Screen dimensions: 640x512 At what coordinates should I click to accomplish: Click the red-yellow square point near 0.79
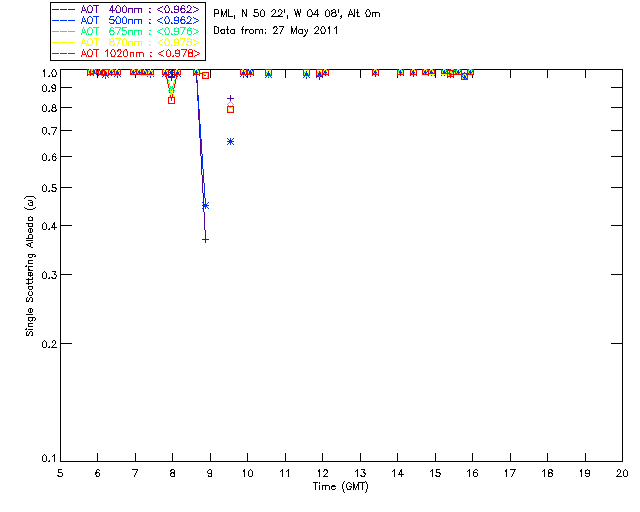click(230, 109)
